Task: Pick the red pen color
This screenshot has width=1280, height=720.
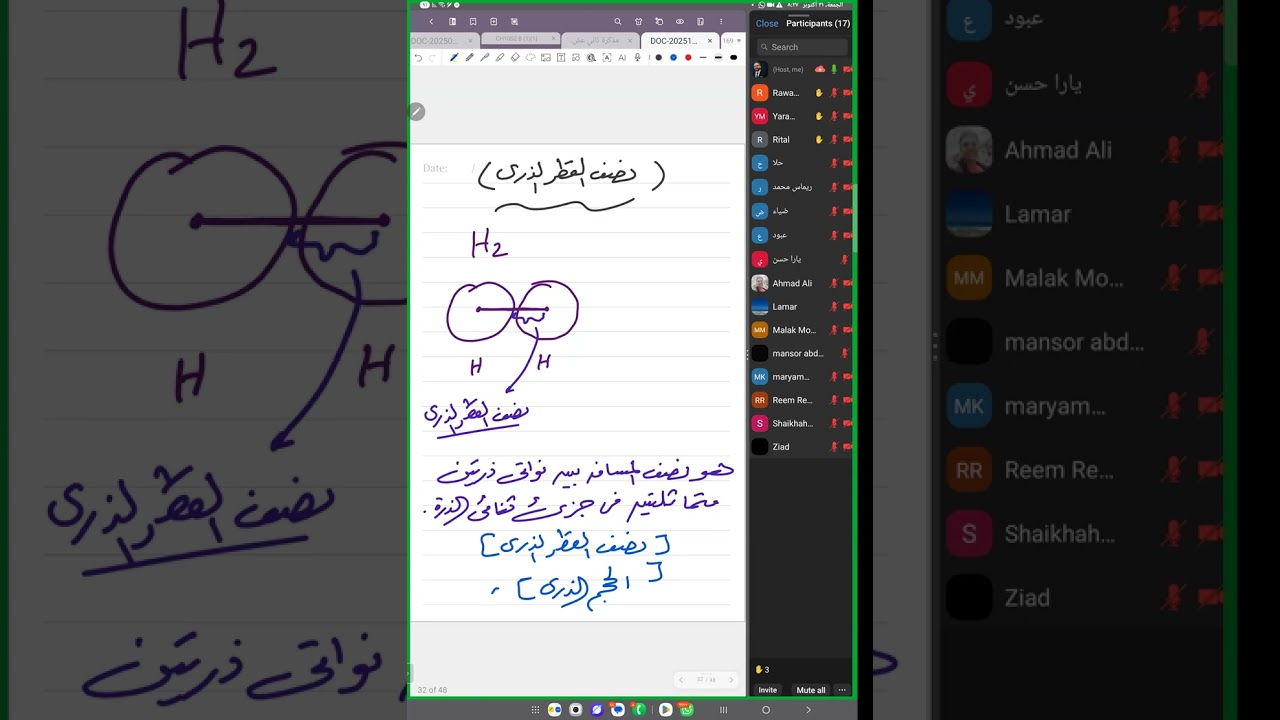Action: coord(688,58)
